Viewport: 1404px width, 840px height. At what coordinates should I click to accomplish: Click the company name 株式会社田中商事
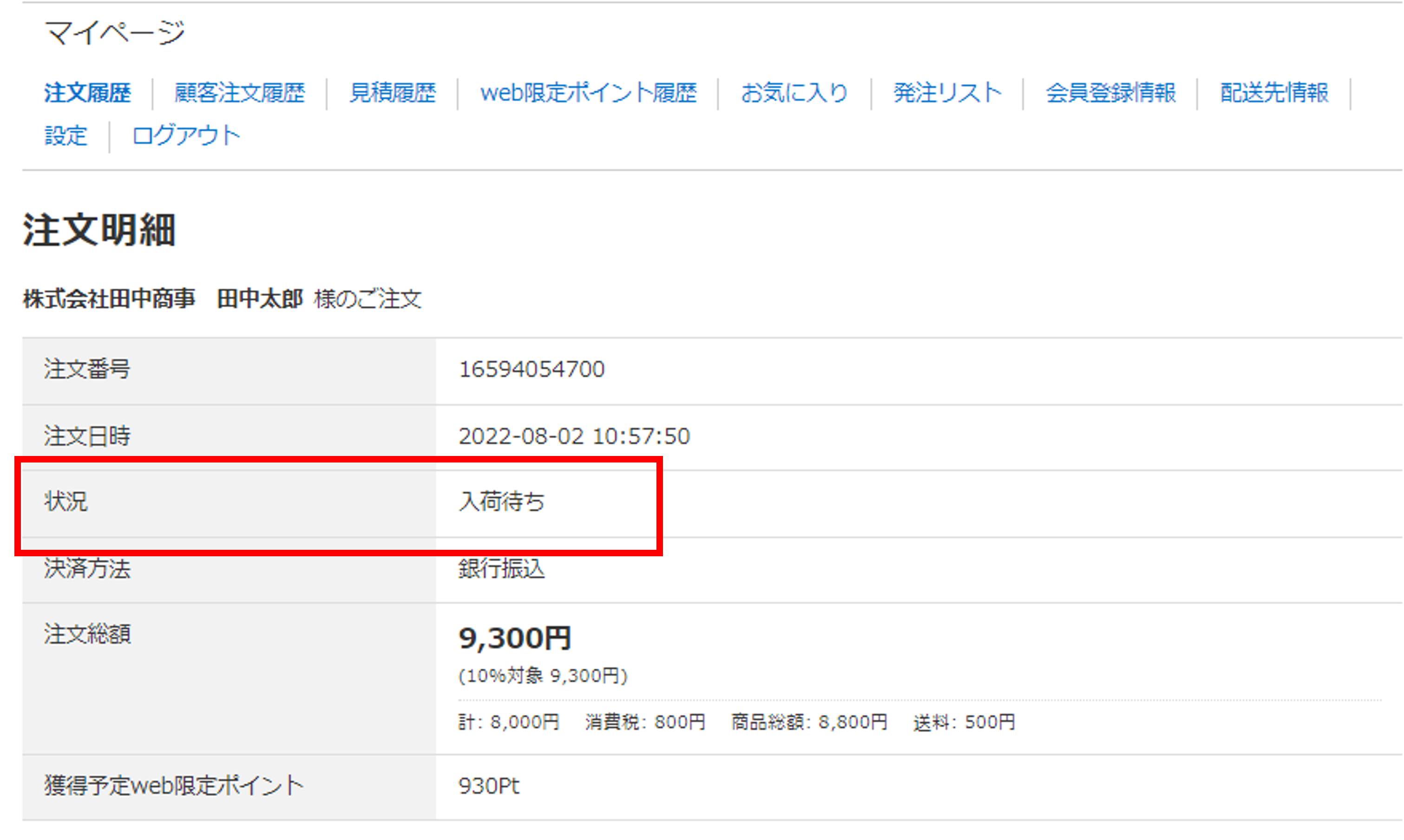pos(109,299)
